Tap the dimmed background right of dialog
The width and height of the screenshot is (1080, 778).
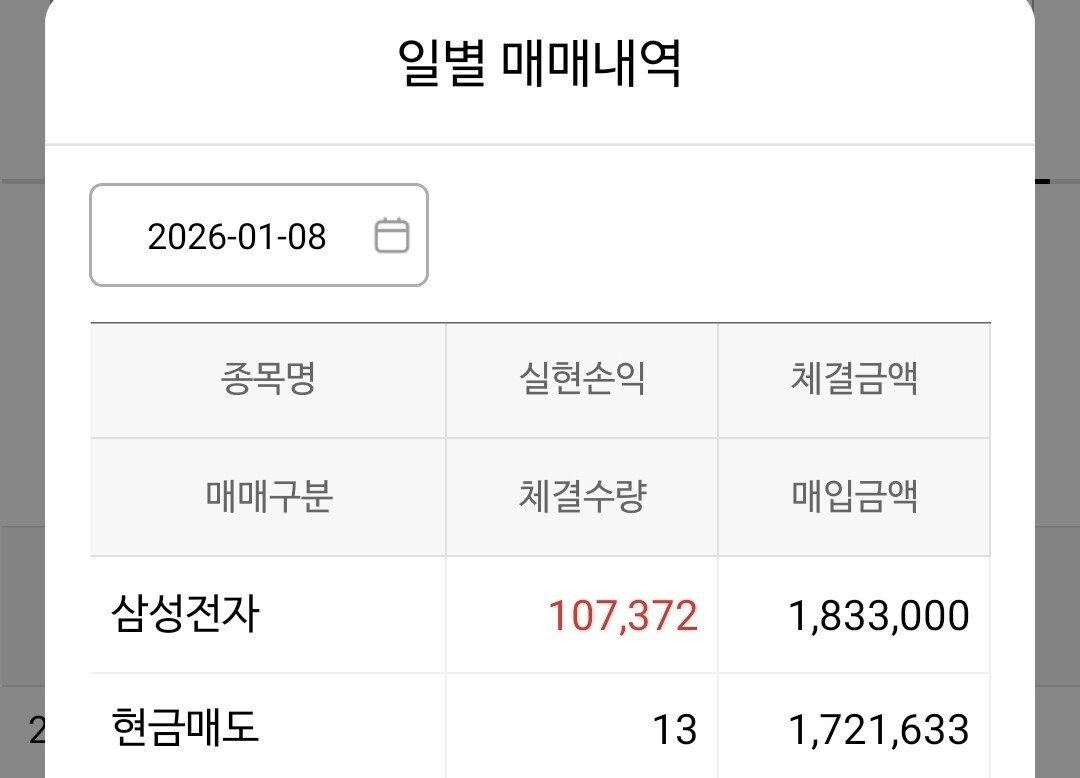click(1058, 400)
